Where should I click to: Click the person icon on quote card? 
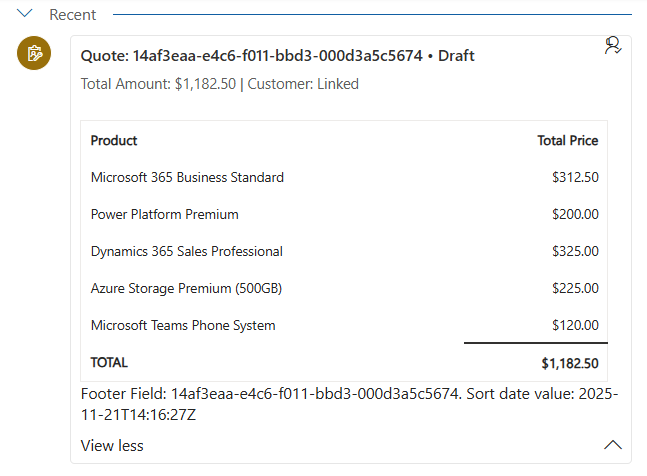(x=613, y=46)
